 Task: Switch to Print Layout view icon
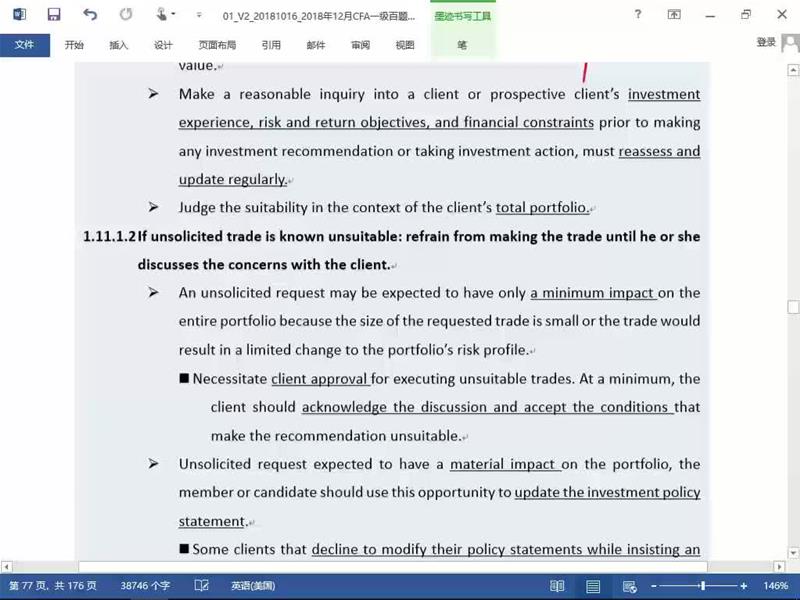tap(593, 586)
